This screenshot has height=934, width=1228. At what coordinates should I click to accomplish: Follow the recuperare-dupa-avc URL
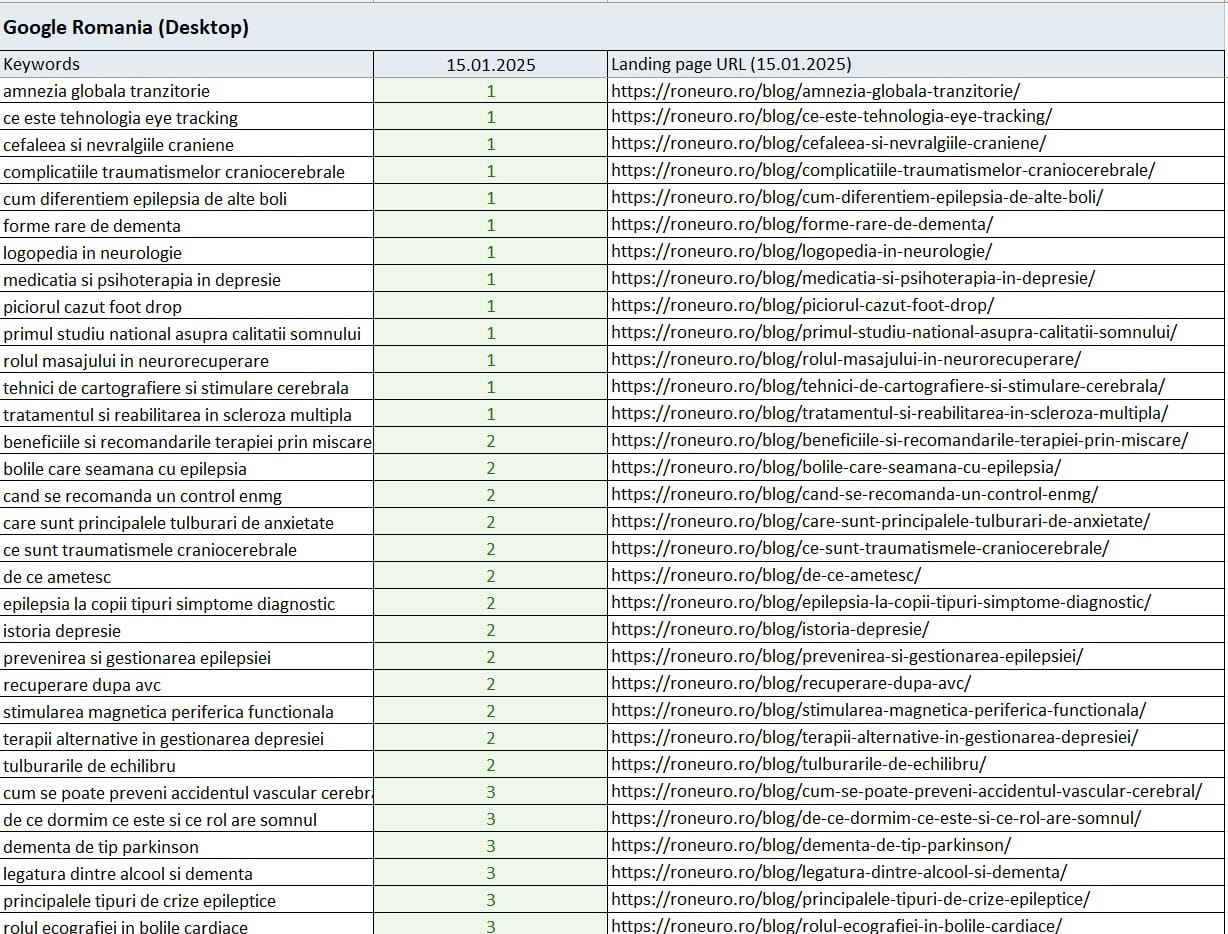pyautogui.click(x=791, y=684)
